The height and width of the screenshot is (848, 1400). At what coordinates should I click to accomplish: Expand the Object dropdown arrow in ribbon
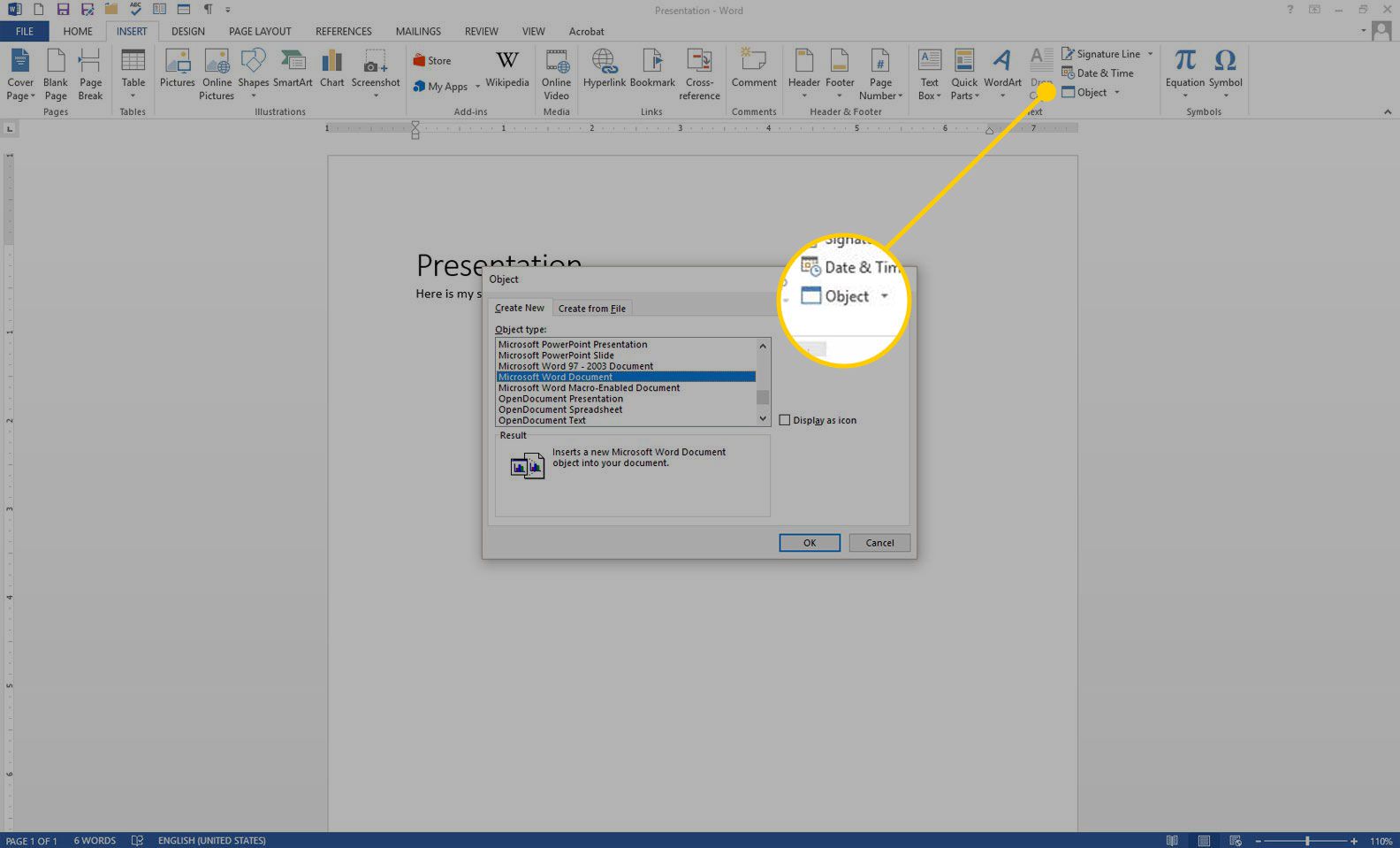click(x=1117, y=92)
